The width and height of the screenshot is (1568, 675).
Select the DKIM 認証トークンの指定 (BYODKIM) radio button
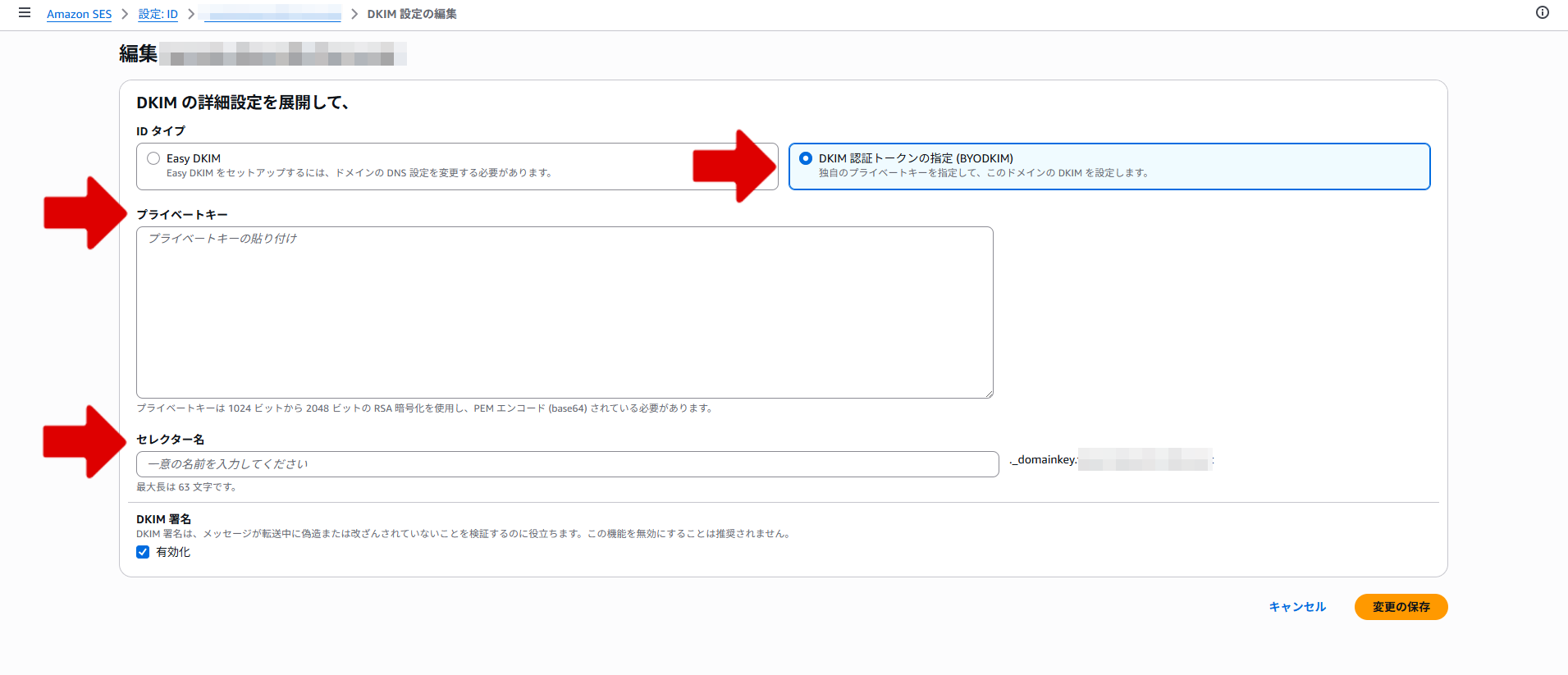pos(806,158)
